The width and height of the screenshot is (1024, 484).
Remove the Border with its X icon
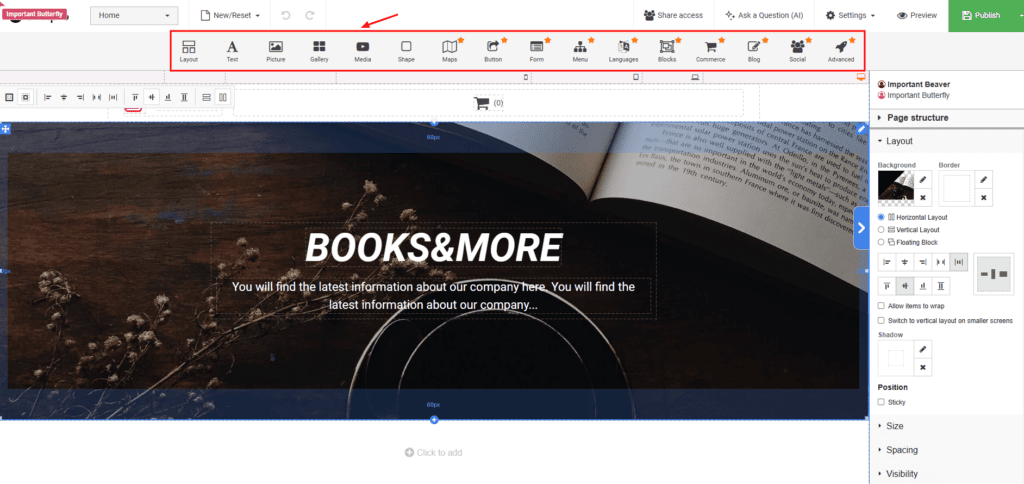click(984, 197)
